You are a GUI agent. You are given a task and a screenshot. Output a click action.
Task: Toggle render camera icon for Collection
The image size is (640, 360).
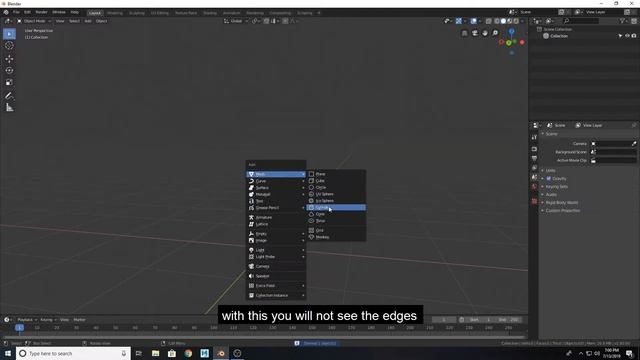634,36
